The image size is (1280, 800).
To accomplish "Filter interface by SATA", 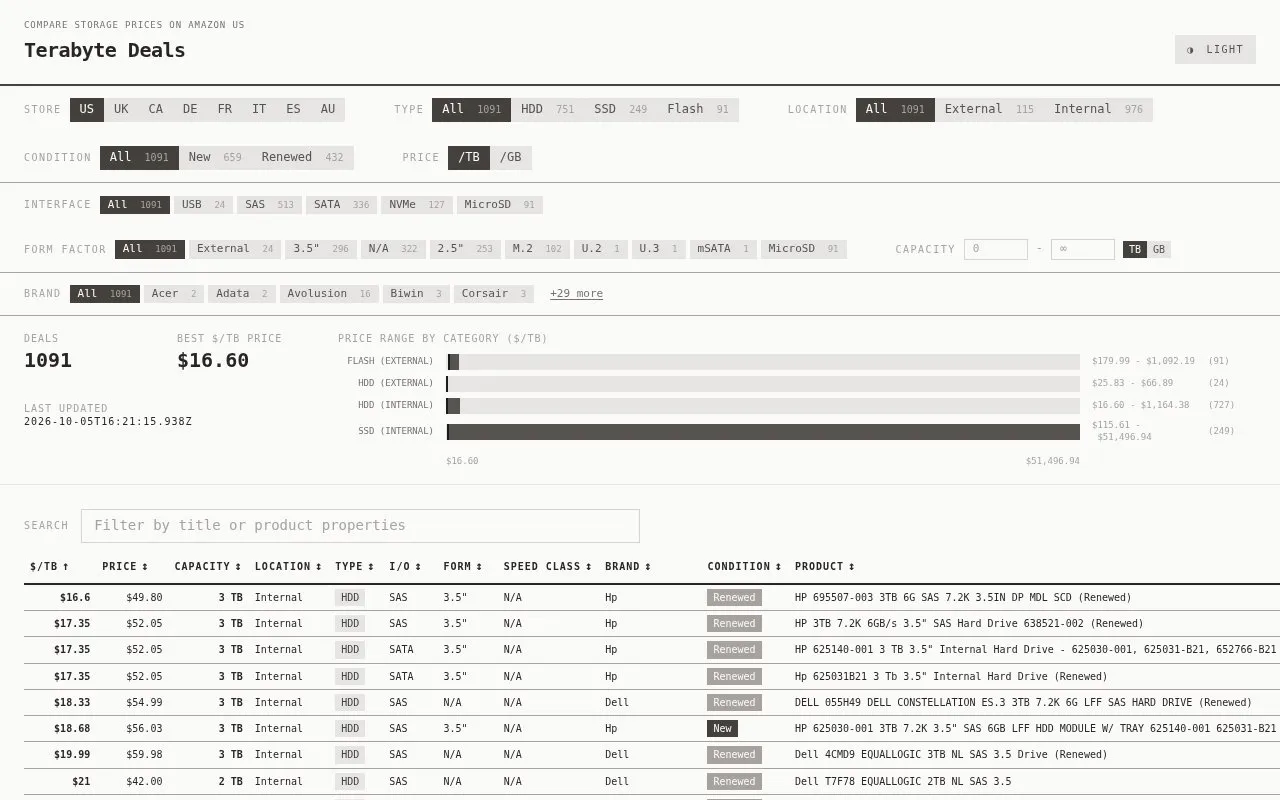I will 341,205.
